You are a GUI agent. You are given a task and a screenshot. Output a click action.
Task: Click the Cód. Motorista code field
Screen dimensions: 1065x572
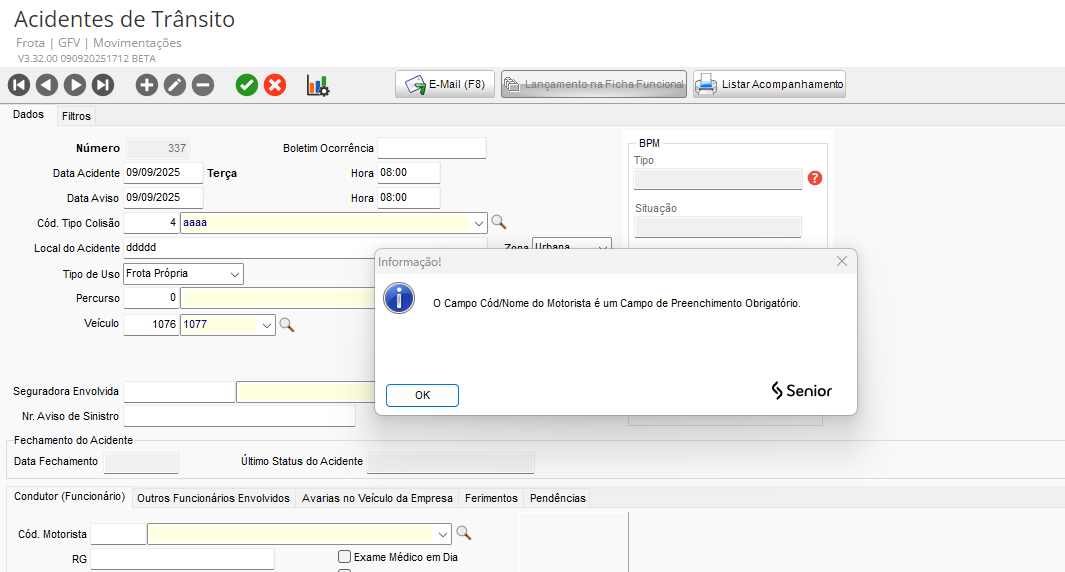pyautogui.click(x=118, y=534)
